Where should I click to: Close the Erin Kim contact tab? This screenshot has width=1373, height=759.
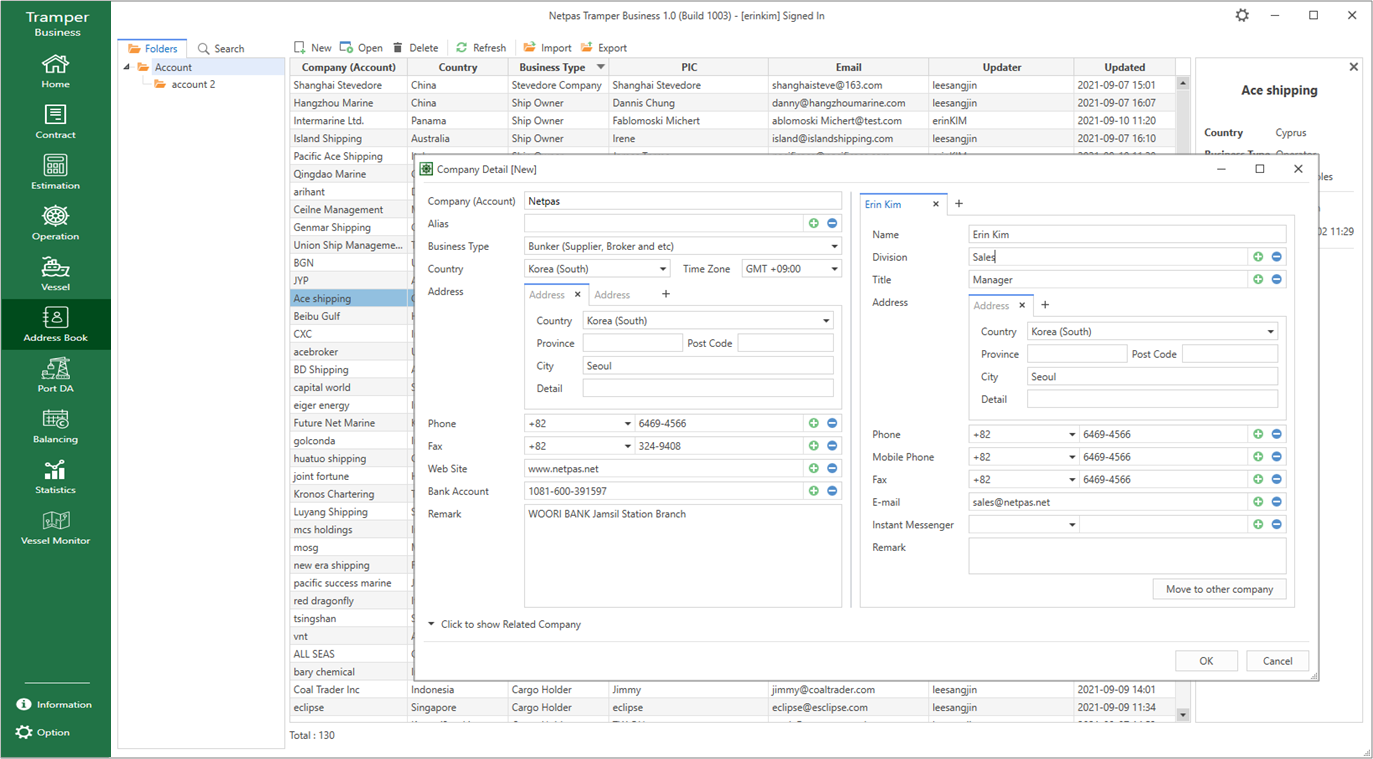[936, 204]
